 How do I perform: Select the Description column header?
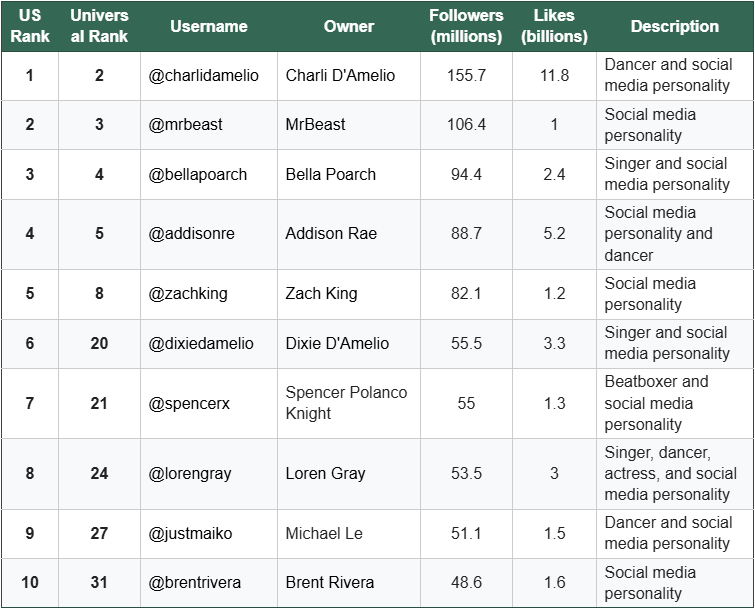point(675,26)
